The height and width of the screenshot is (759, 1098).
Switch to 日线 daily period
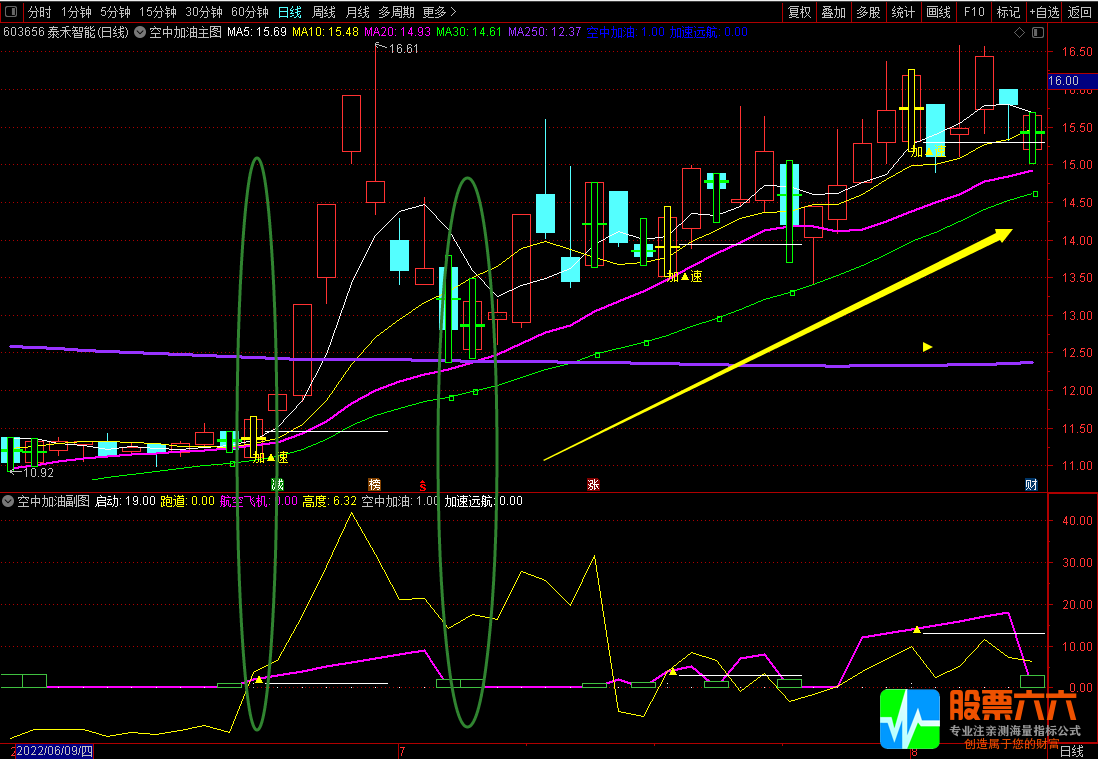tap(289, 12)
